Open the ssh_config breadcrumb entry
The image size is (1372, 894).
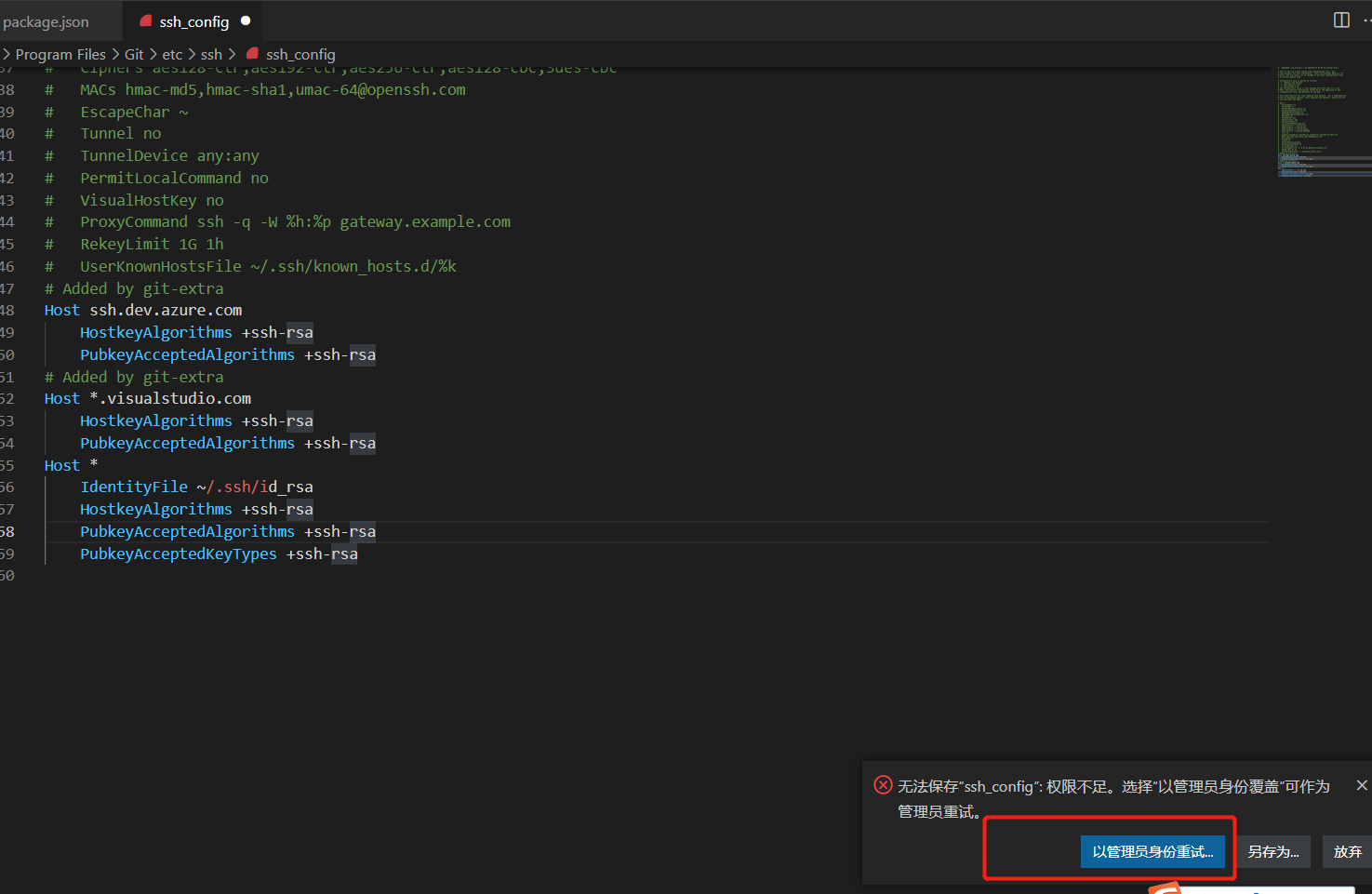pyautogui.click(x=300, y=54)
